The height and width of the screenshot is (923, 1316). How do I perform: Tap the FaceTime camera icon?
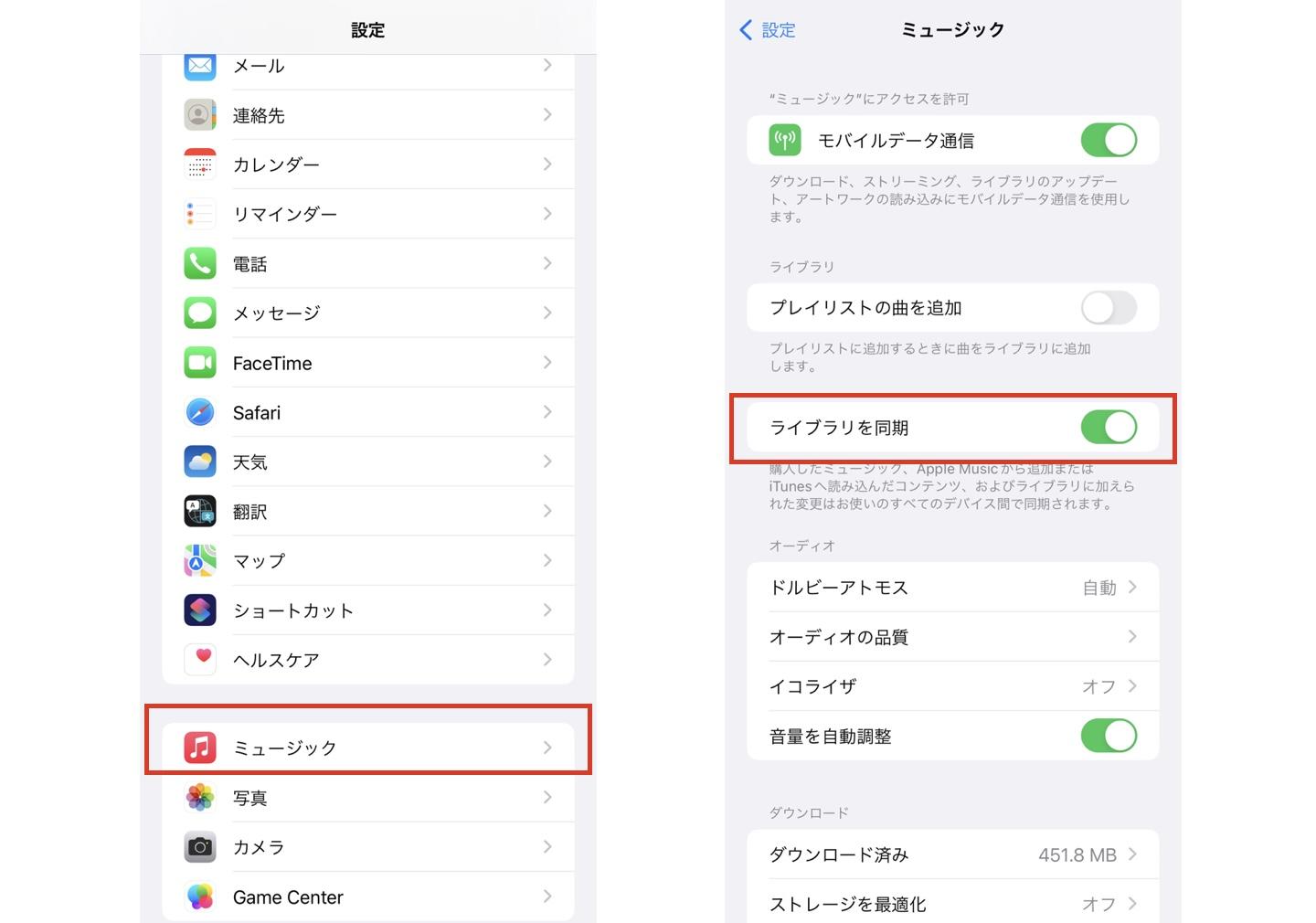[x=200, y=363]
